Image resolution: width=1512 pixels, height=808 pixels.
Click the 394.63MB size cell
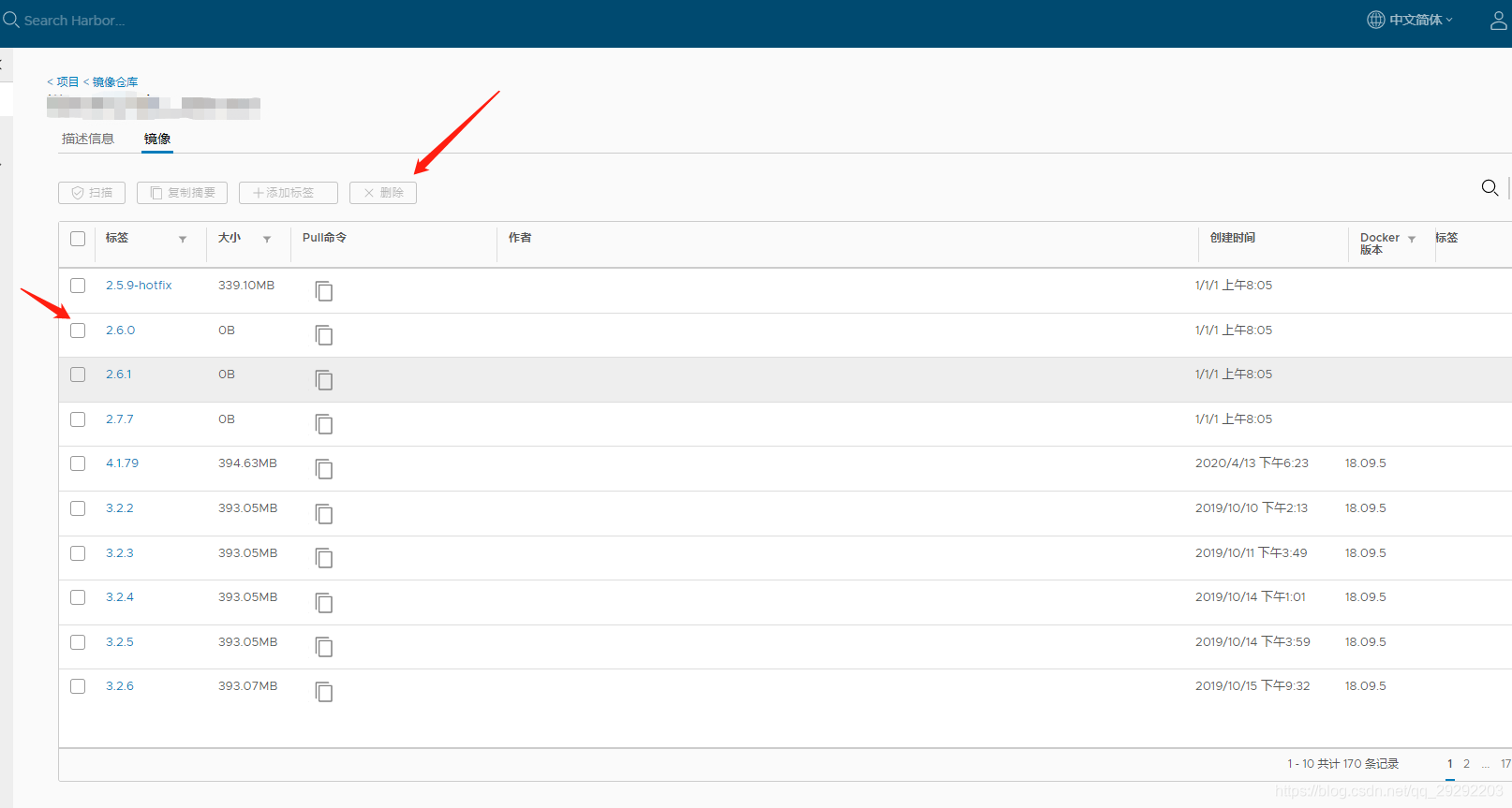coord(247,463)
